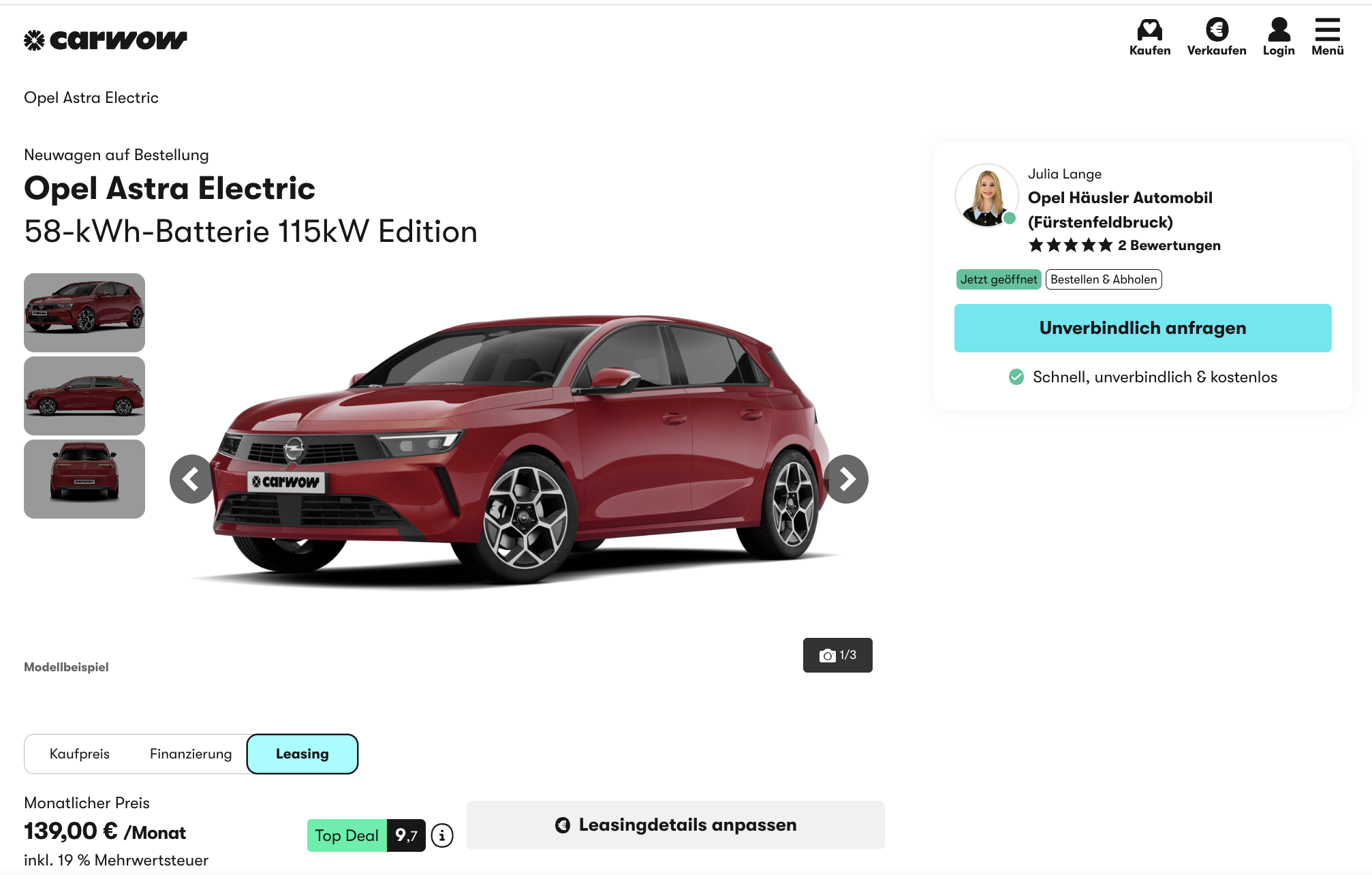Open photo gallery camera counter 1/3
This screenshot has width=1372, height=875.
(837, 655)
